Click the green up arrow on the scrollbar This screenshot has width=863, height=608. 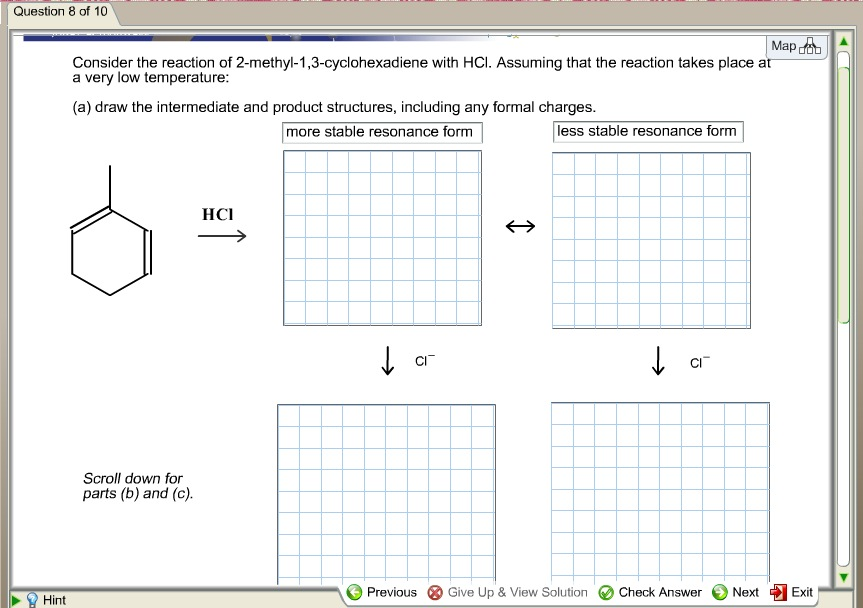pos(845,41)
